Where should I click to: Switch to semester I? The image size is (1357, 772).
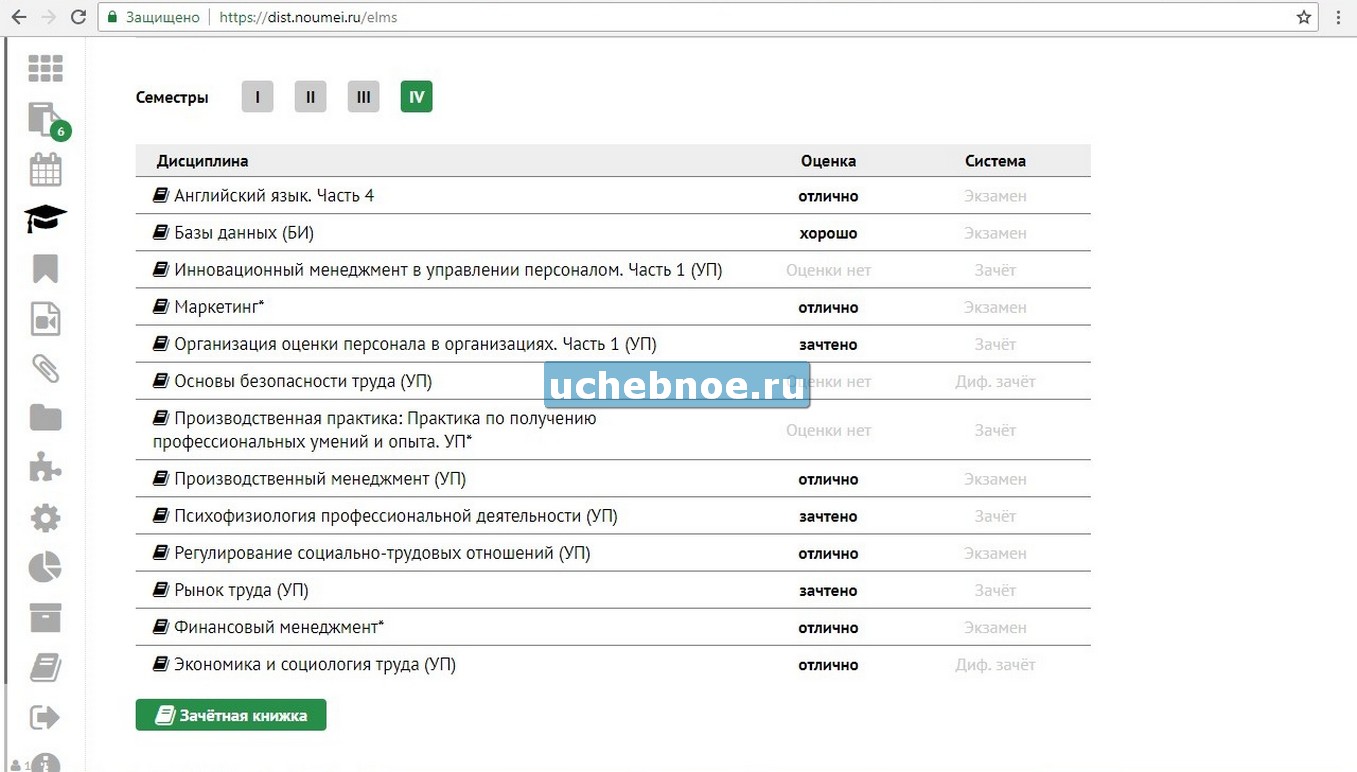[257, 97]
